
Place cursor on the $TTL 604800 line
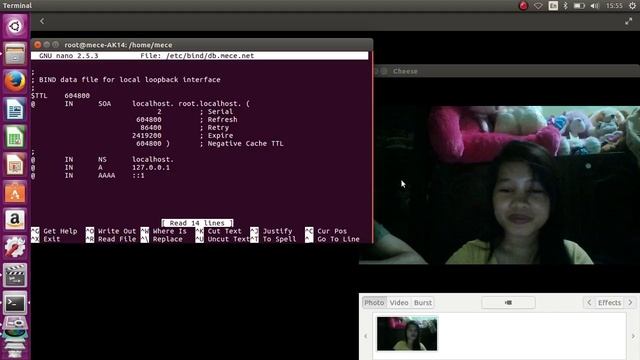tap(60, 96)
